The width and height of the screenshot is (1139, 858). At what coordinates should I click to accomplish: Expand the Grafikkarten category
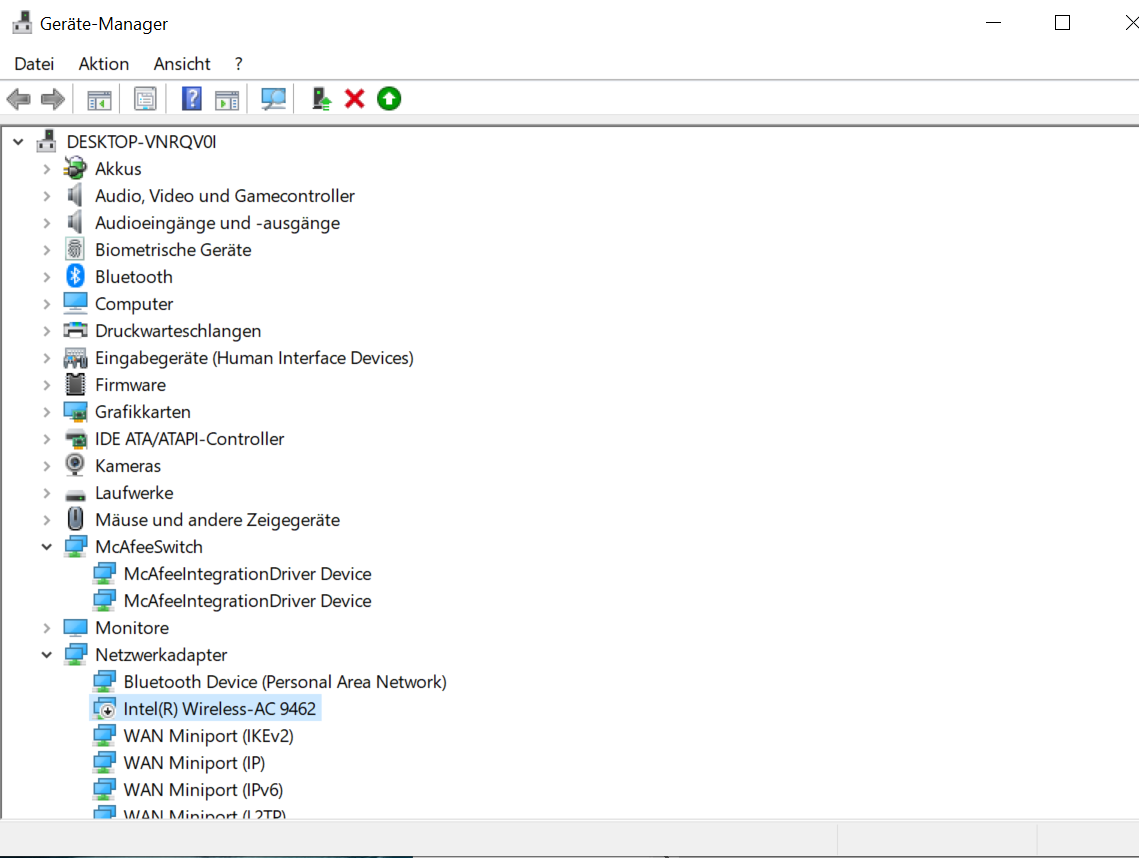point(46,412)
